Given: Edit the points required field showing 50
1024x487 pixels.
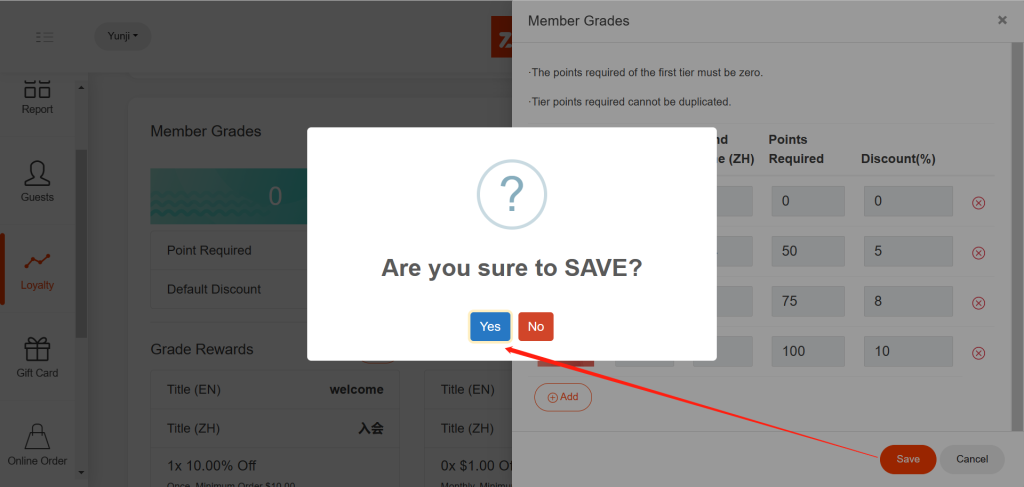Looking at the screenshot, I should coord(808,251).
